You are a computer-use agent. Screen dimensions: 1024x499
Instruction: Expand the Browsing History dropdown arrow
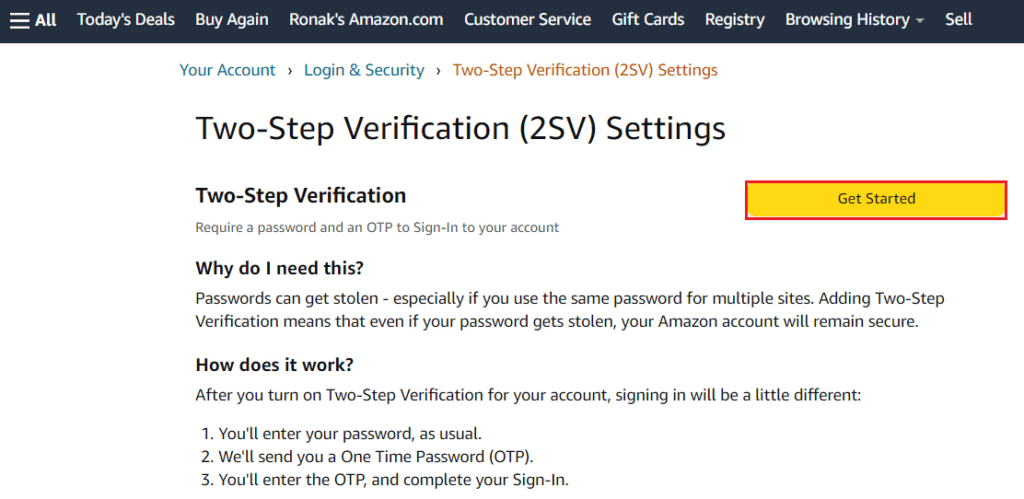tap(920, 21)
